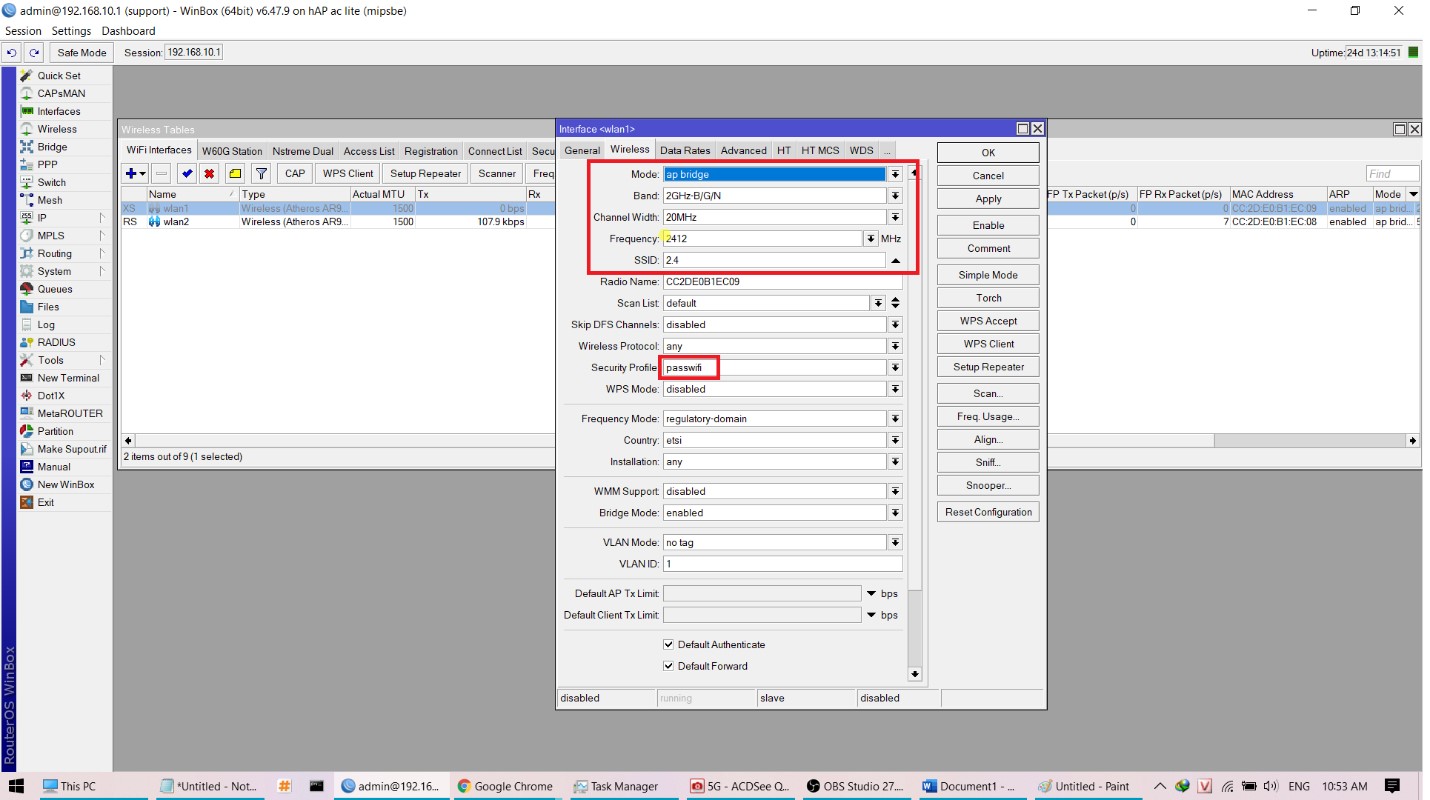Screen dimensions: 1430x800
Task: Switch to Registration tab in Wireless Tables
Action: (431, 152)
